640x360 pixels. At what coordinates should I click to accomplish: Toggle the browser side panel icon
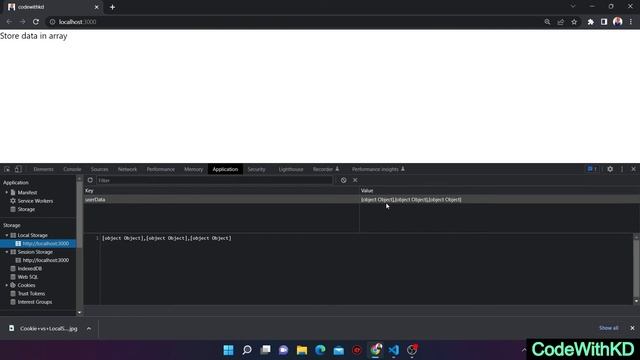point(604,22)
